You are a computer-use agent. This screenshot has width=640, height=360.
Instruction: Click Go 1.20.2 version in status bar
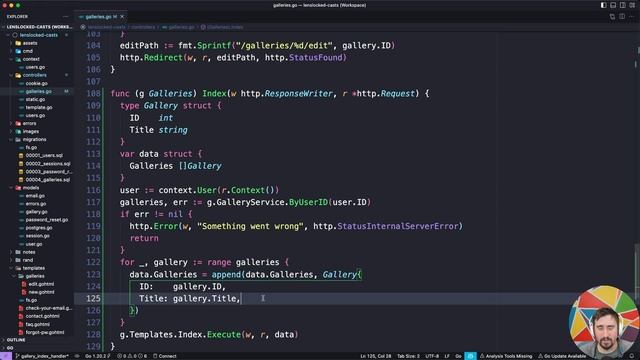98,356
